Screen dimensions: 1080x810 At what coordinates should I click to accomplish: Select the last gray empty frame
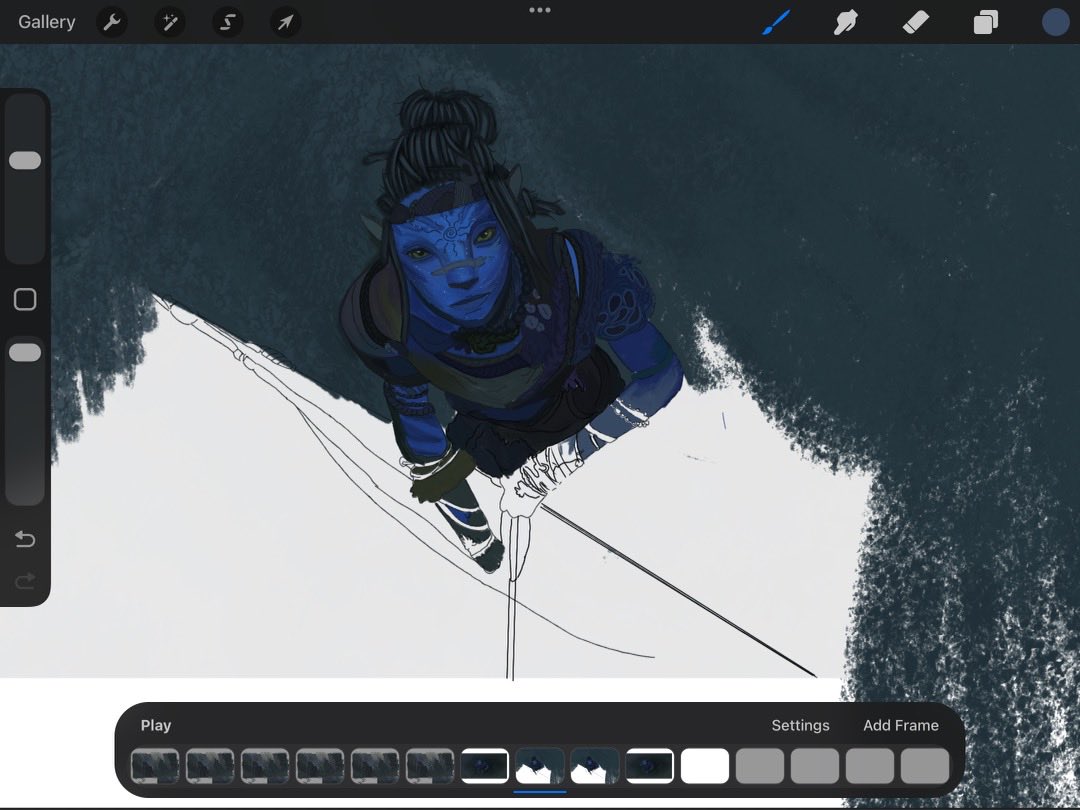[x=925, y=766]
